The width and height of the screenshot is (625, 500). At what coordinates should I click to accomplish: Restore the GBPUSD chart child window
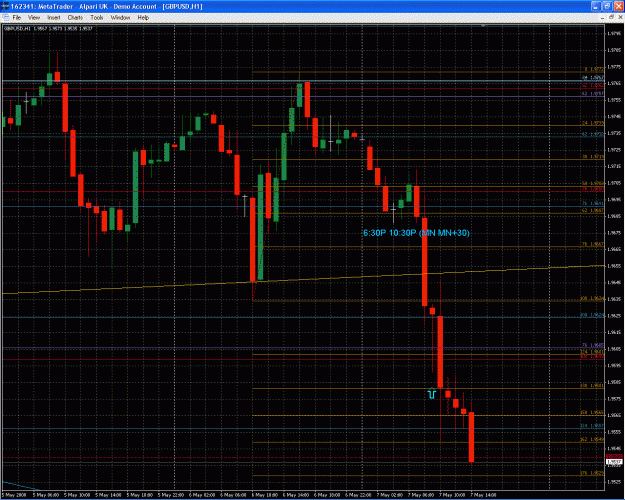(611, 18)
